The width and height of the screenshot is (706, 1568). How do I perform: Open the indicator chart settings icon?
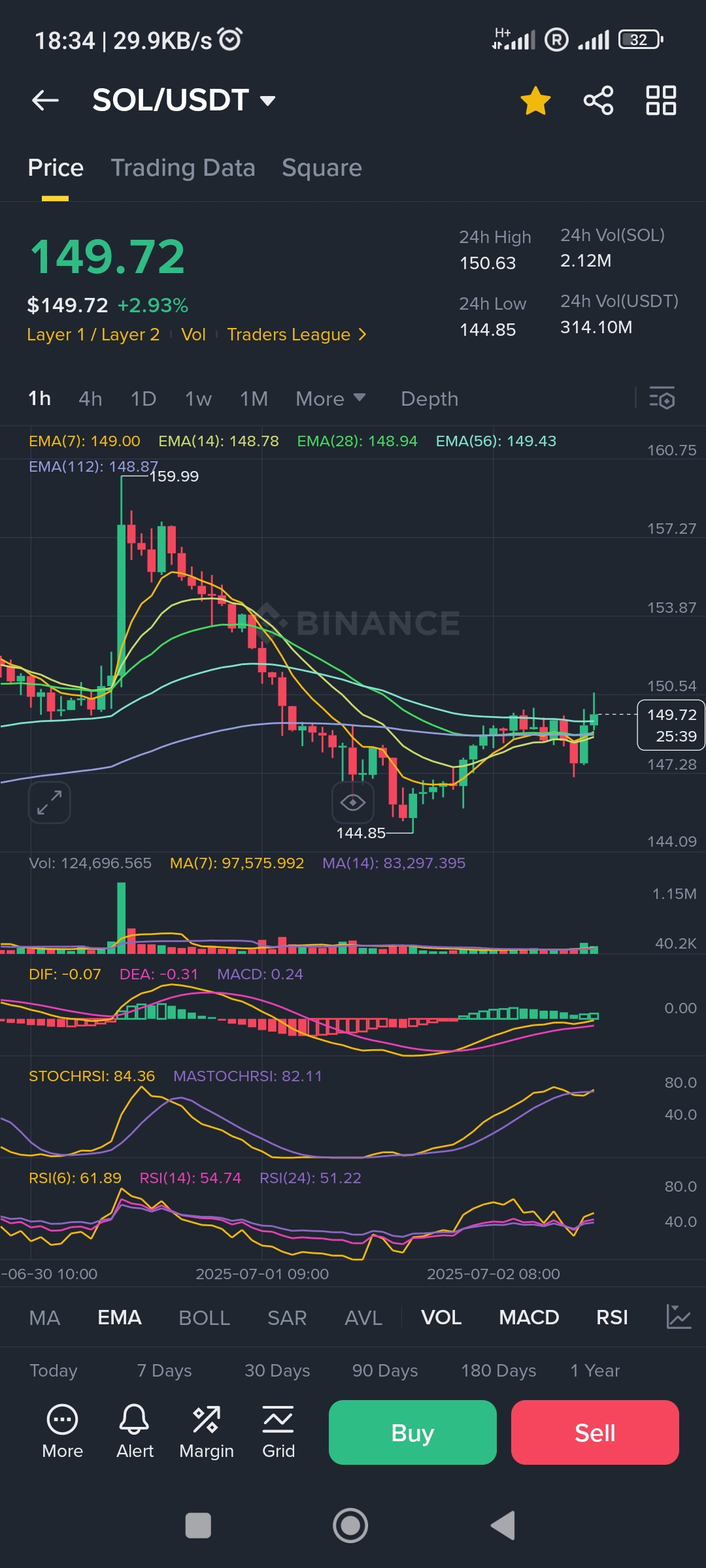[x=679, y=1316]
